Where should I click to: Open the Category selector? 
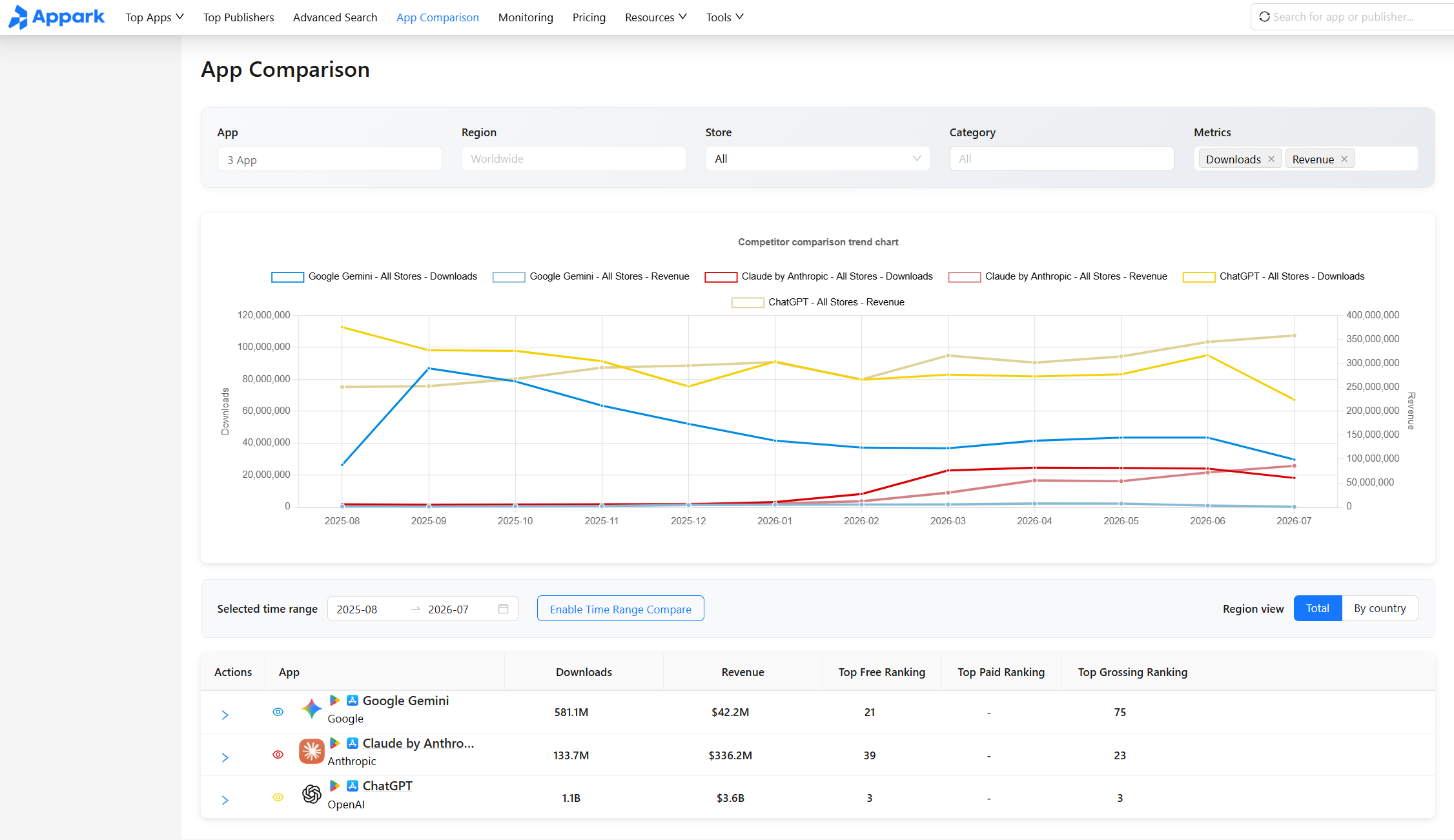click(1061, 159)
